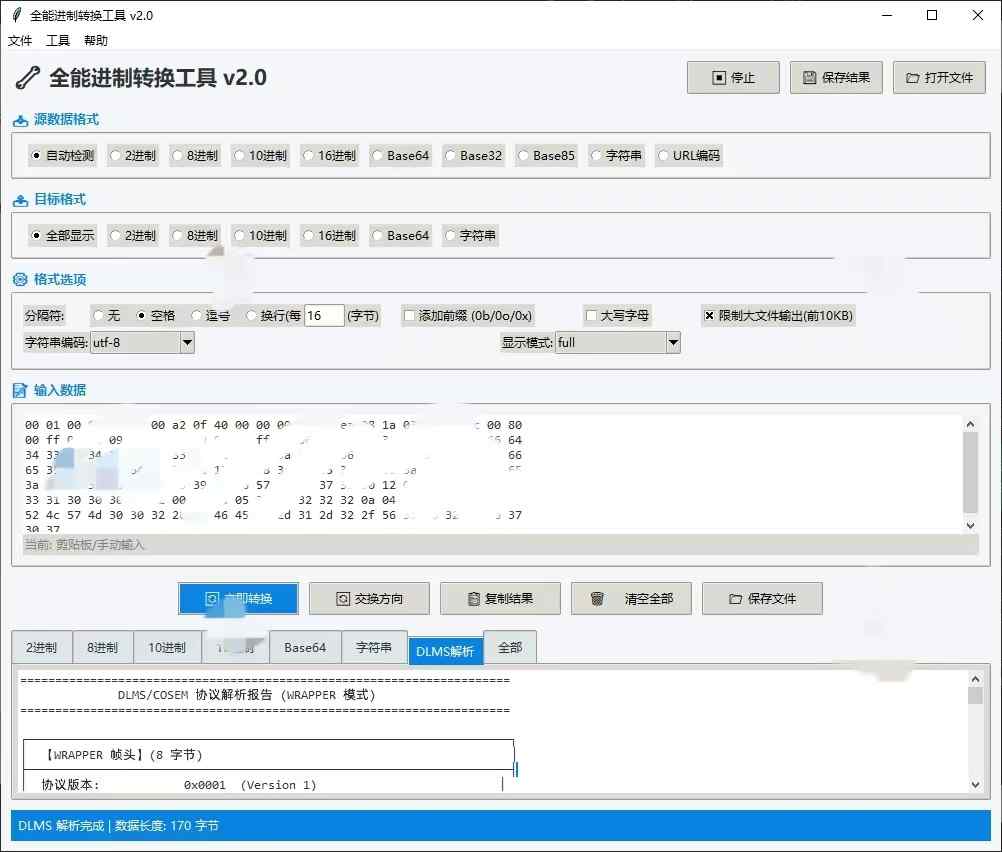Click the feather app icon in the title bar

click(17, 15)
